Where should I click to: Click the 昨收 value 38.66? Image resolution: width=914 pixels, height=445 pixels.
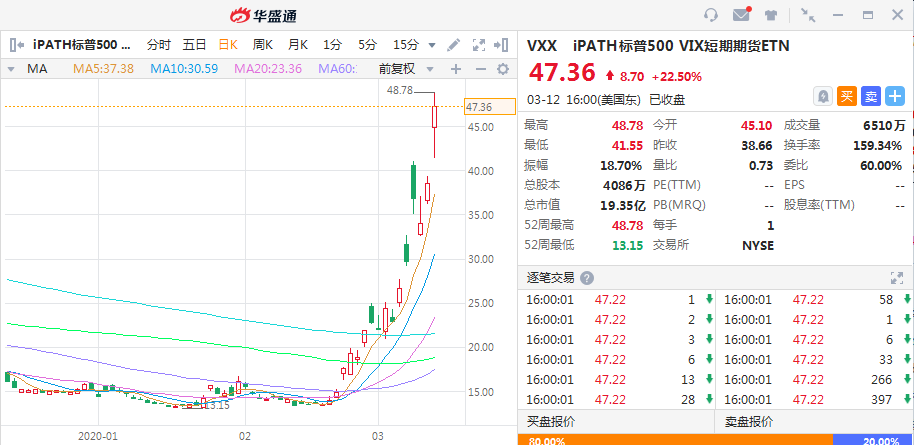757,146
